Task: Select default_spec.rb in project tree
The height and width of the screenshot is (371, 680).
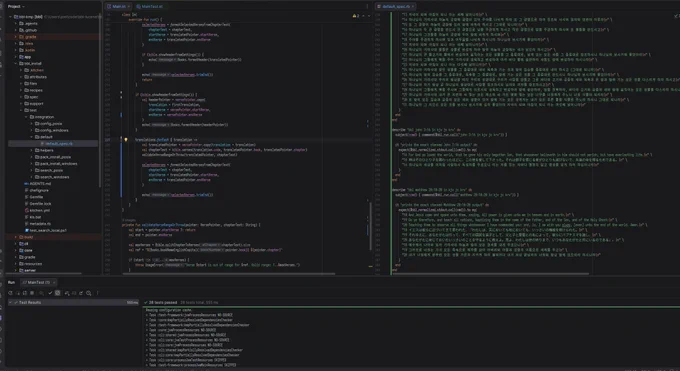Action: click(57, 144)
